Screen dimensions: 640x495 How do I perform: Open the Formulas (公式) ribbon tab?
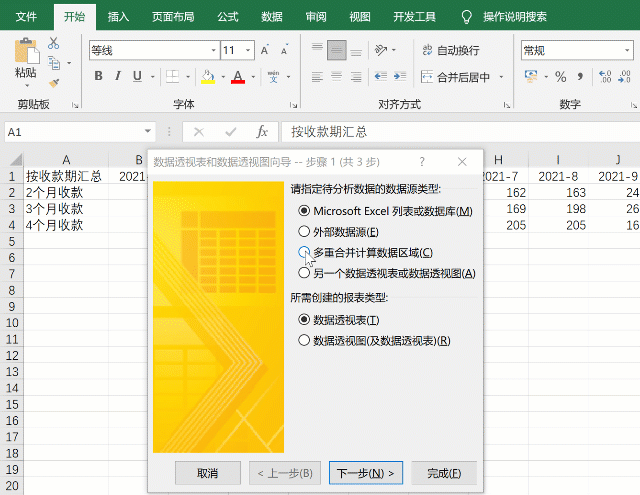tap(227, 16)
